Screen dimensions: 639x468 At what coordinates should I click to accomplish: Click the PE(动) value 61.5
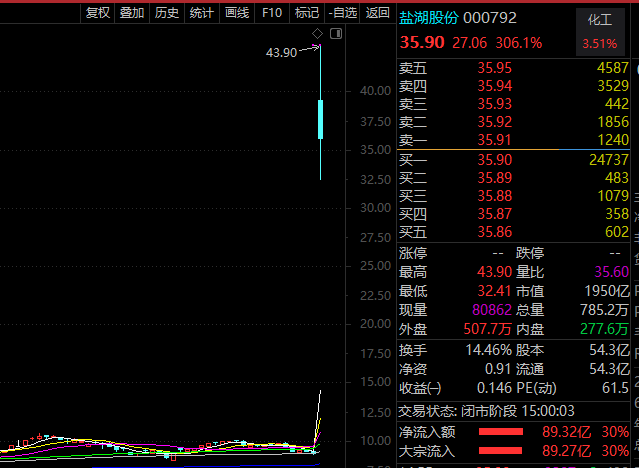point(615,388)
